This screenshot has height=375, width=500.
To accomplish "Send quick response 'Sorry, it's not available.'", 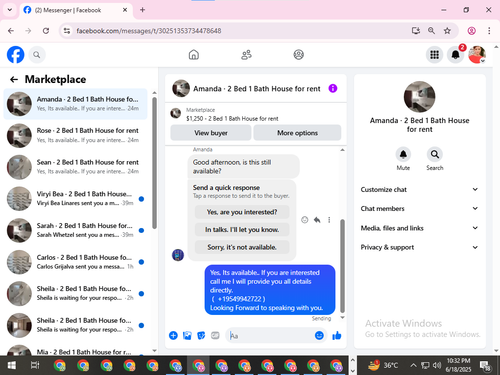I will [242, 247].
